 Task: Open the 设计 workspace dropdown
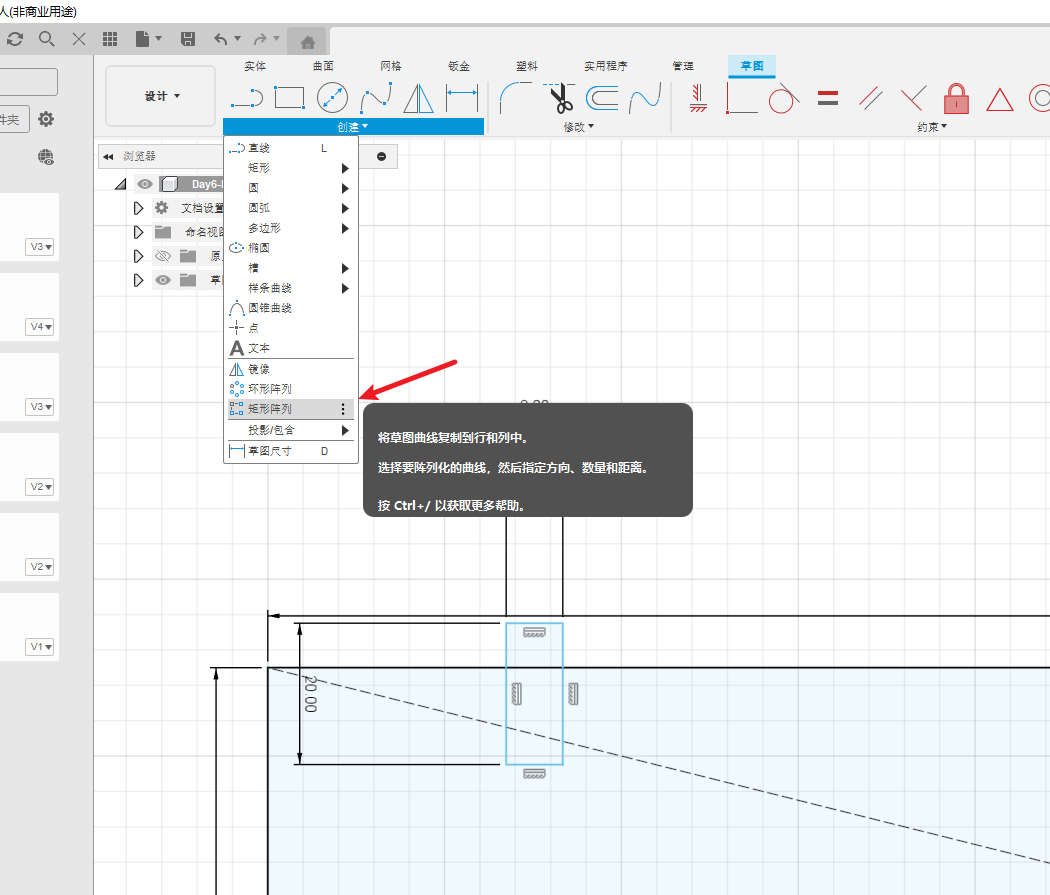tap(161, 96)
